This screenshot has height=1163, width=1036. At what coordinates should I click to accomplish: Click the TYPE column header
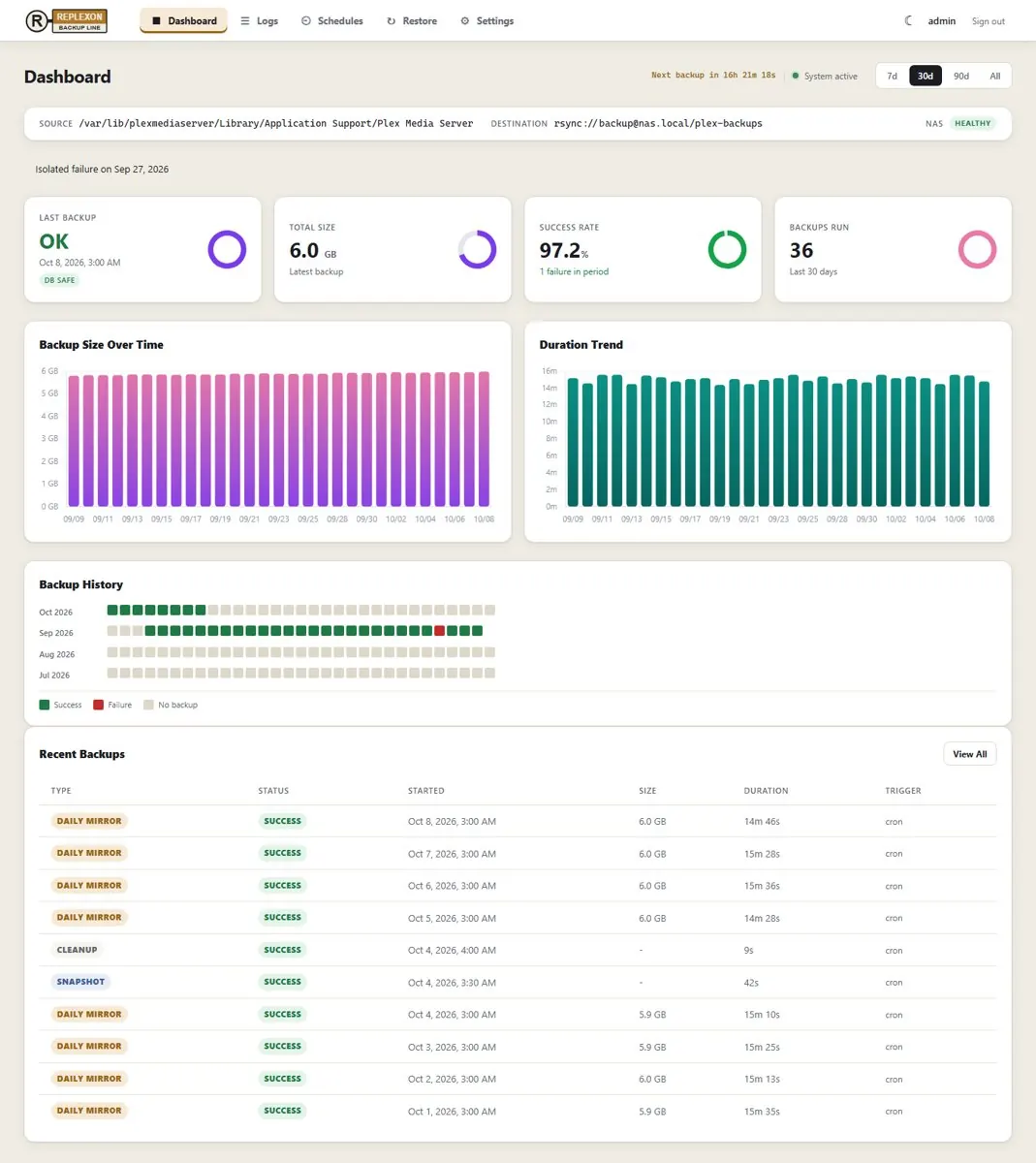pyautogui.click(x=61, y=791)
